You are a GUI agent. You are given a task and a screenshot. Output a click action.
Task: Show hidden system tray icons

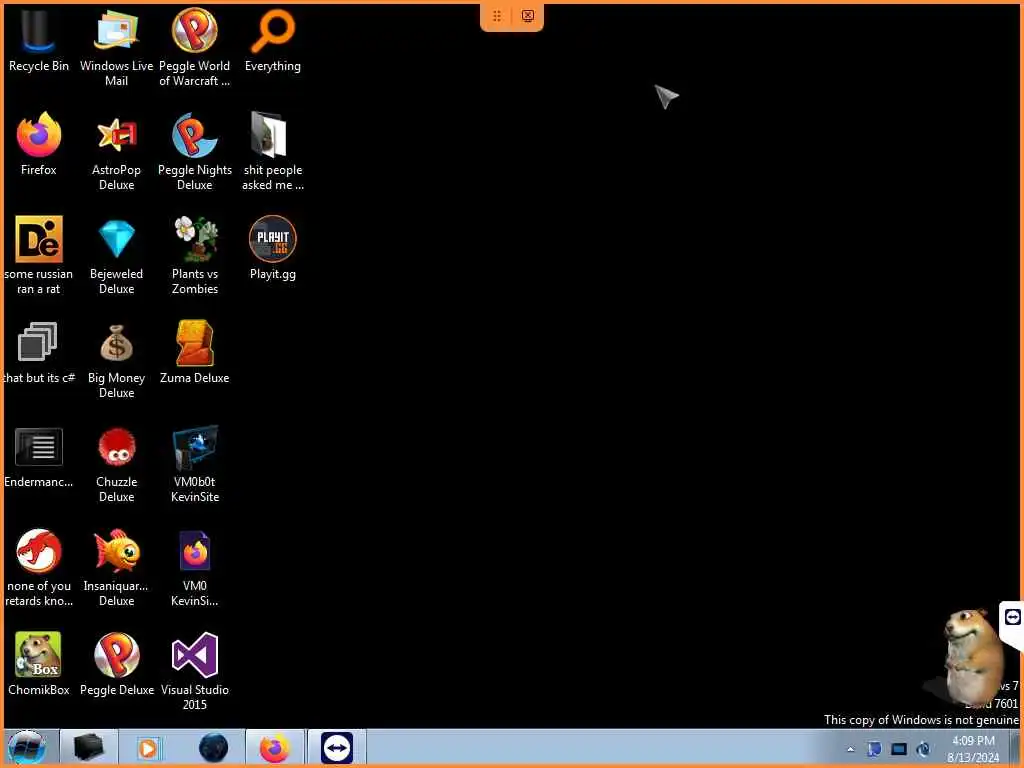(850, 749)
